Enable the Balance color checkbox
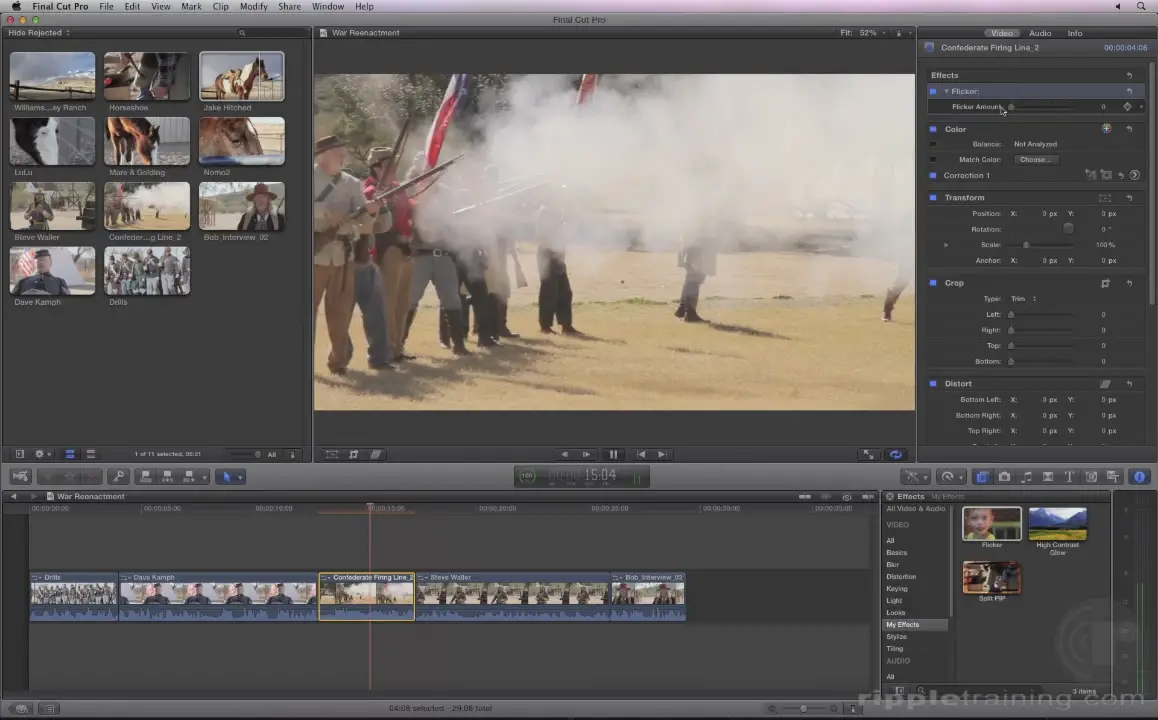 tap(933, 145)
